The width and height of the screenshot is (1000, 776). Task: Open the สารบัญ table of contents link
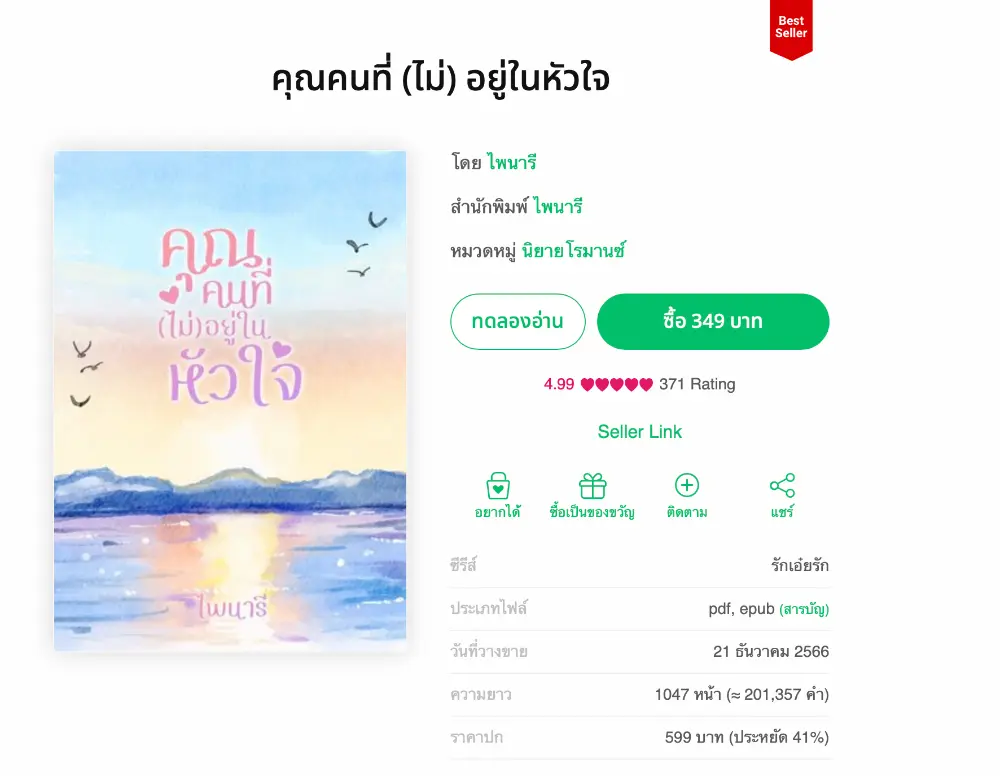(804, 609)
